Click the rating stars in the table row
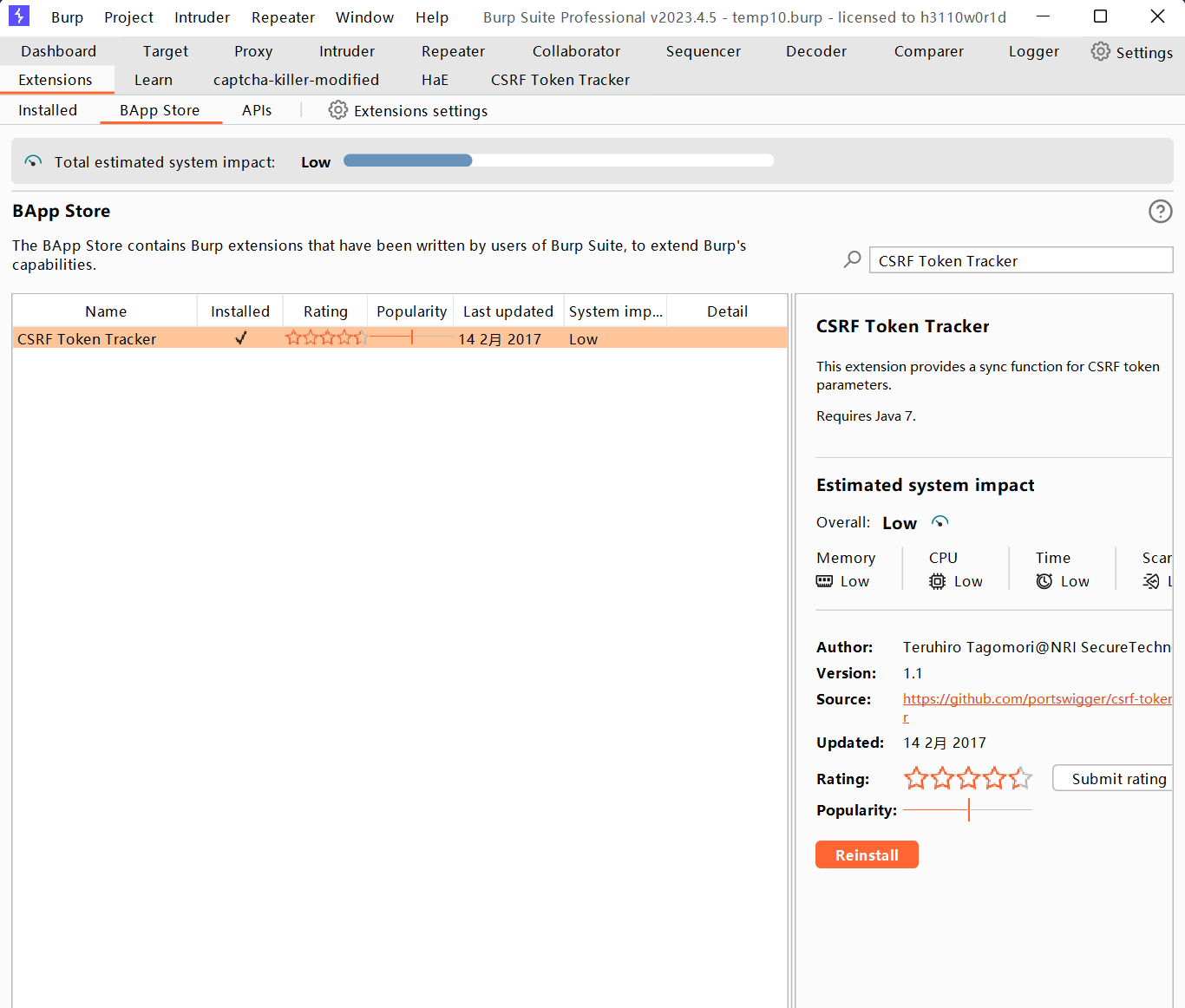 point(326,338)
